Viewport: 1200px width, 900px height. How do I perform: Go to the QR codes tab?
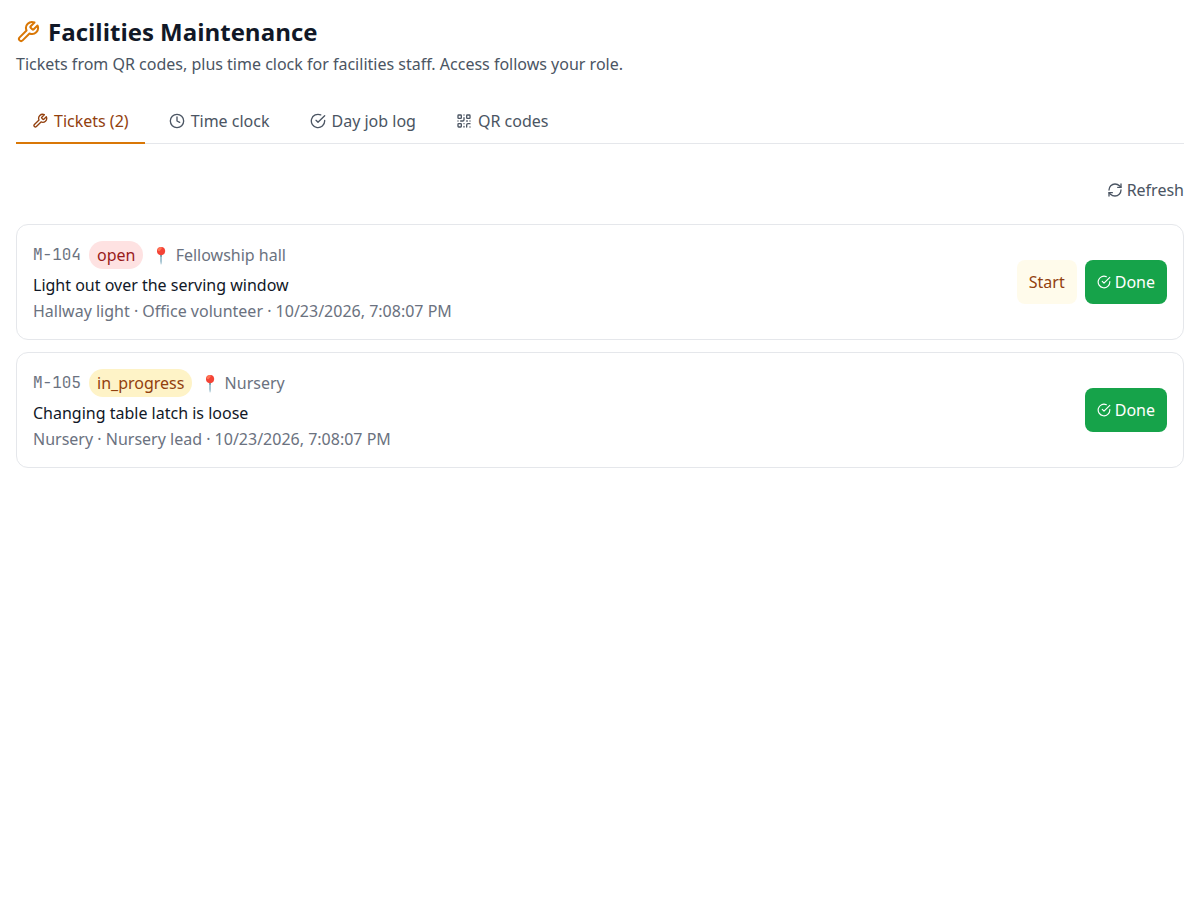click(x=502, y=121)
